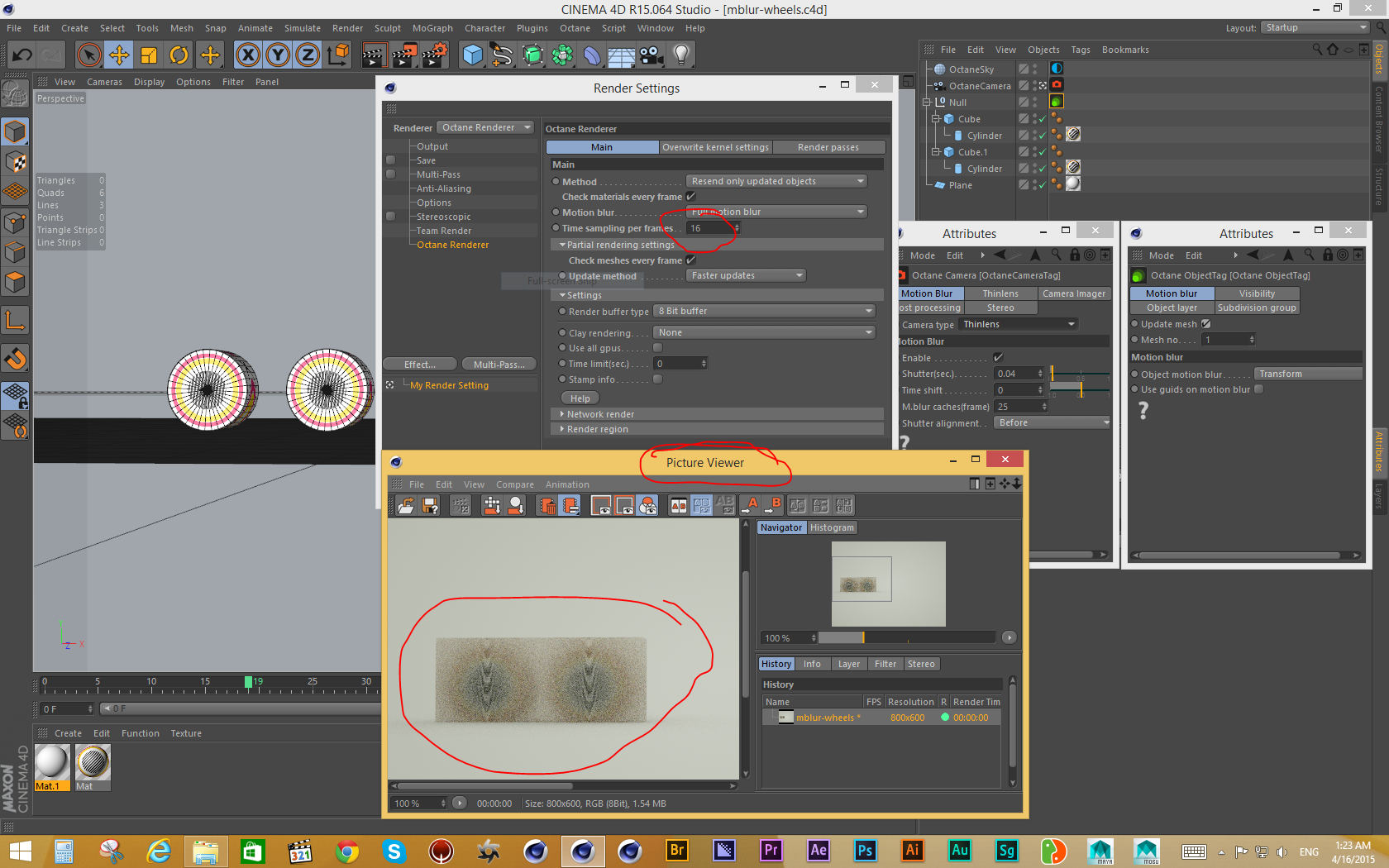Click the Render View clapperboard icon
This screenshot has width=1389, height=868.
374,55
